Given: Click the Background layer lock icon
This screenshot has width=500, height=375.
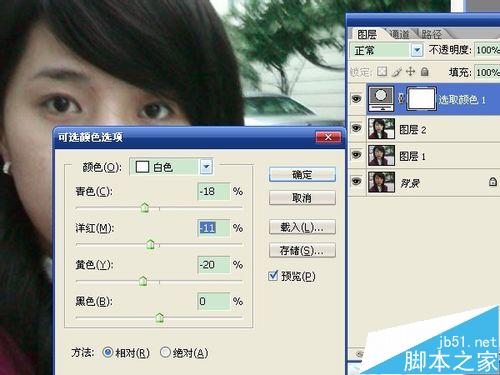Looking at the screenshot, I should [493, 182].
